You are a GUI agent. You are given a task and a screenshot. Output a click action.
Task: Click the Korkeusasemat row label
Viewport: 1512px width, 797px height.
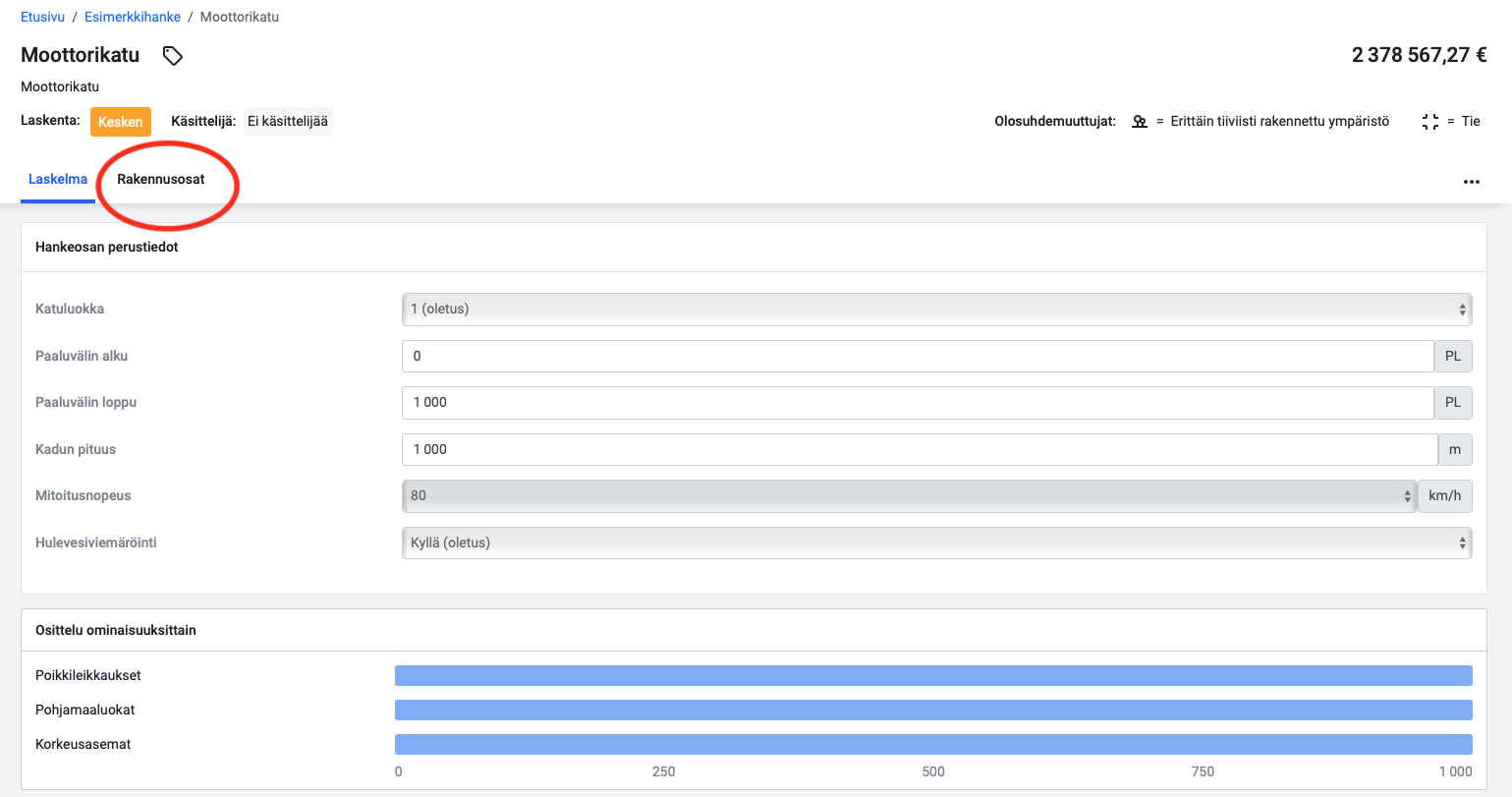[x=84, y=744]
